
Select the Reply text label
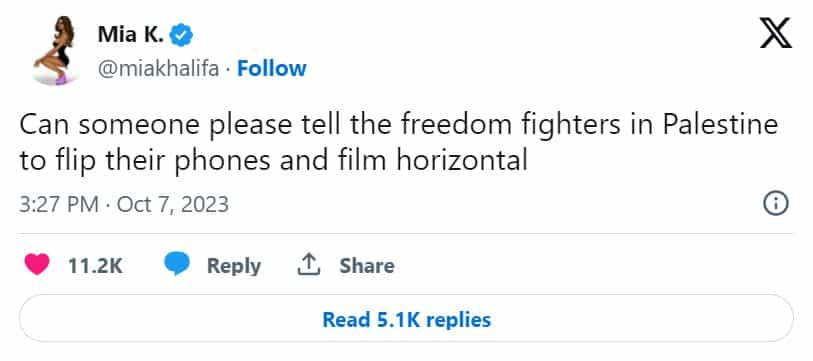pos(234,266)
